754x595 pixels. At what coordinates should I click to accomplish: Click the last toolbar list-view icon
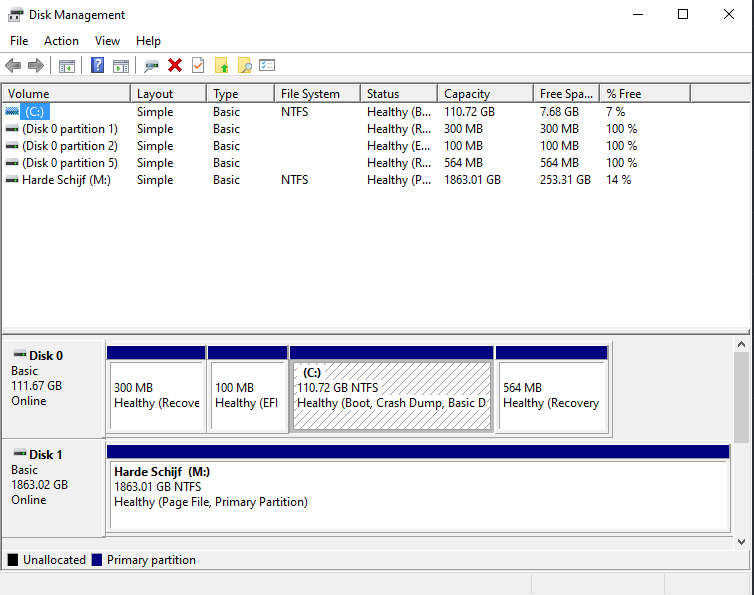(x=267, y=65)
